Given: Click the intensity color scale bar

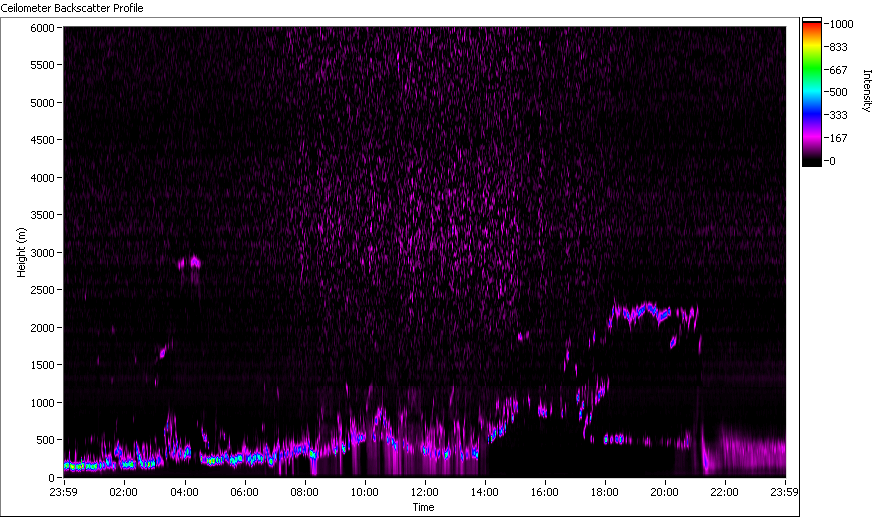Looking at the screenshot, I should coord(812,92).
